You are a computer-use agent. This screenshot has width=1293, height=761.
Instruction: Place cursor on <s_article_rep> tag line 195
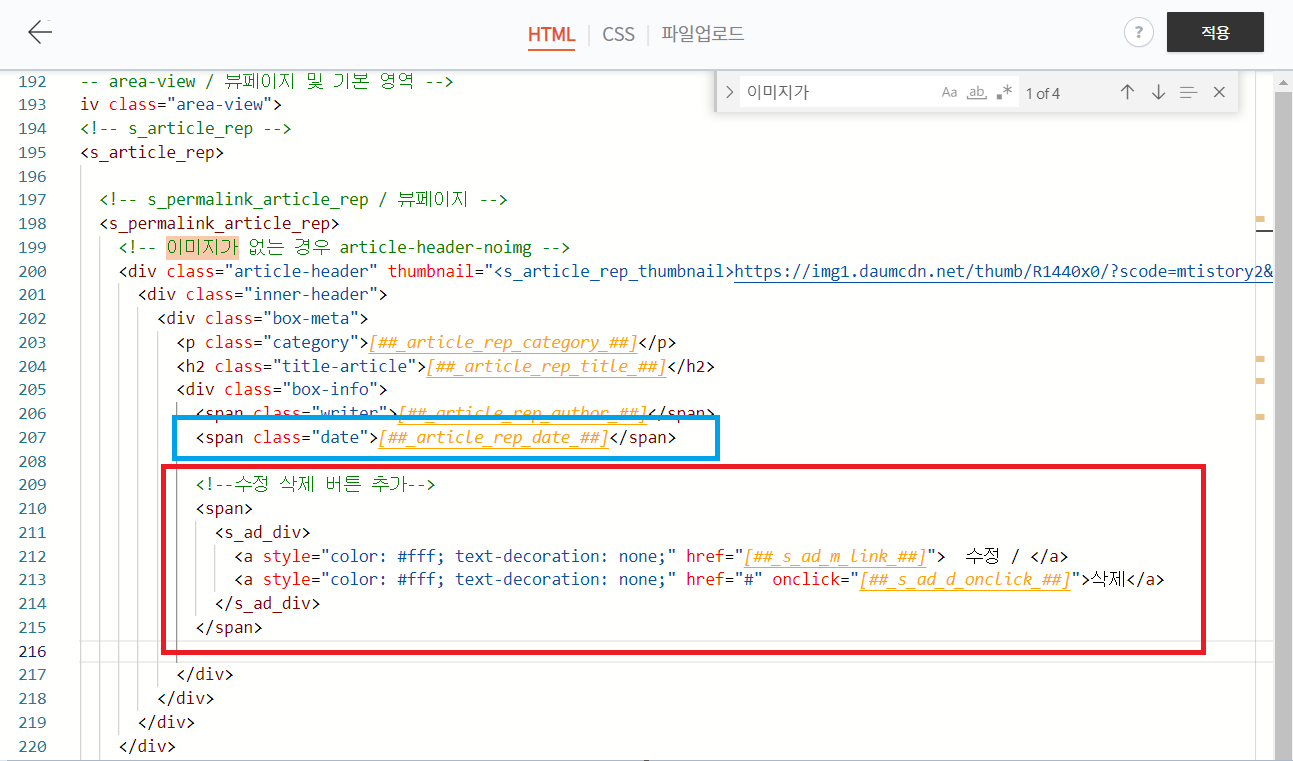152,152
